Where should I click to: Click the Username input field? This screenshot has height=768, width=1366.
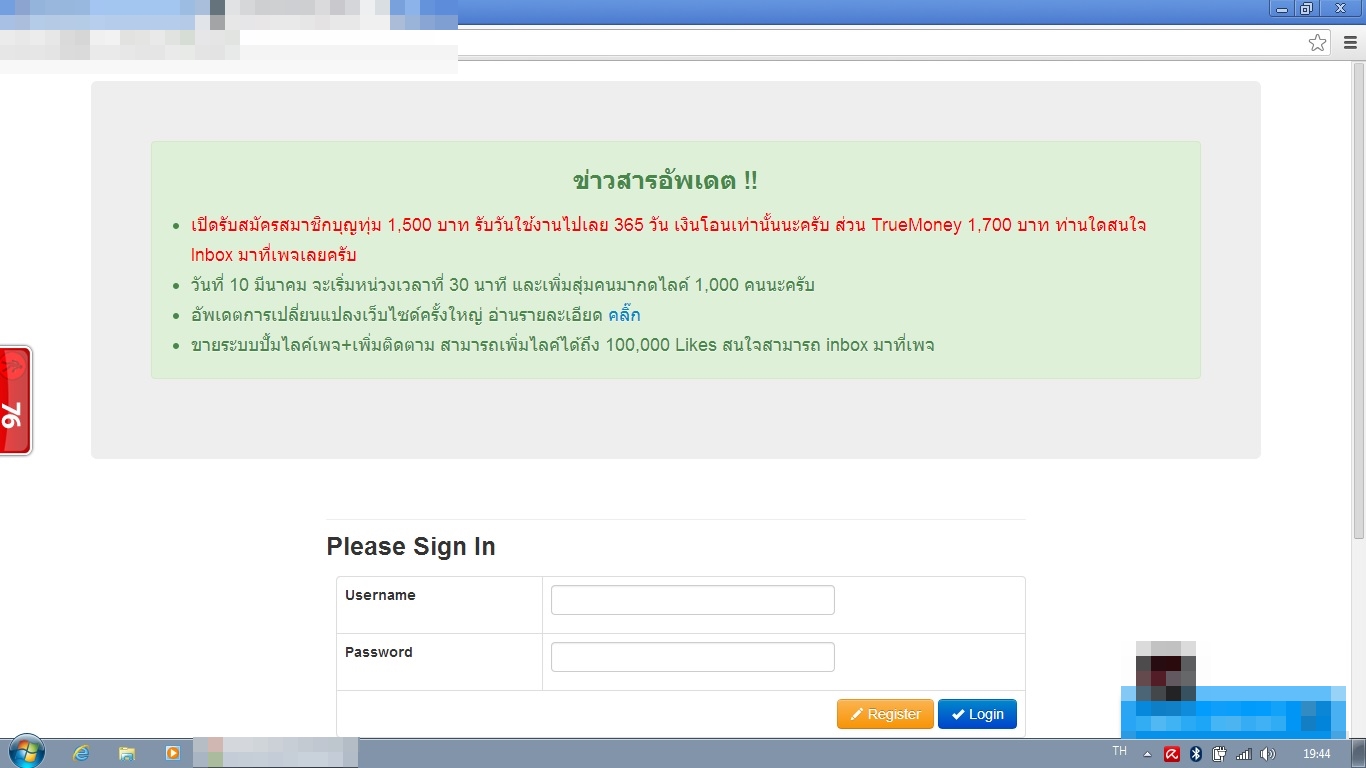pos(692,600)
